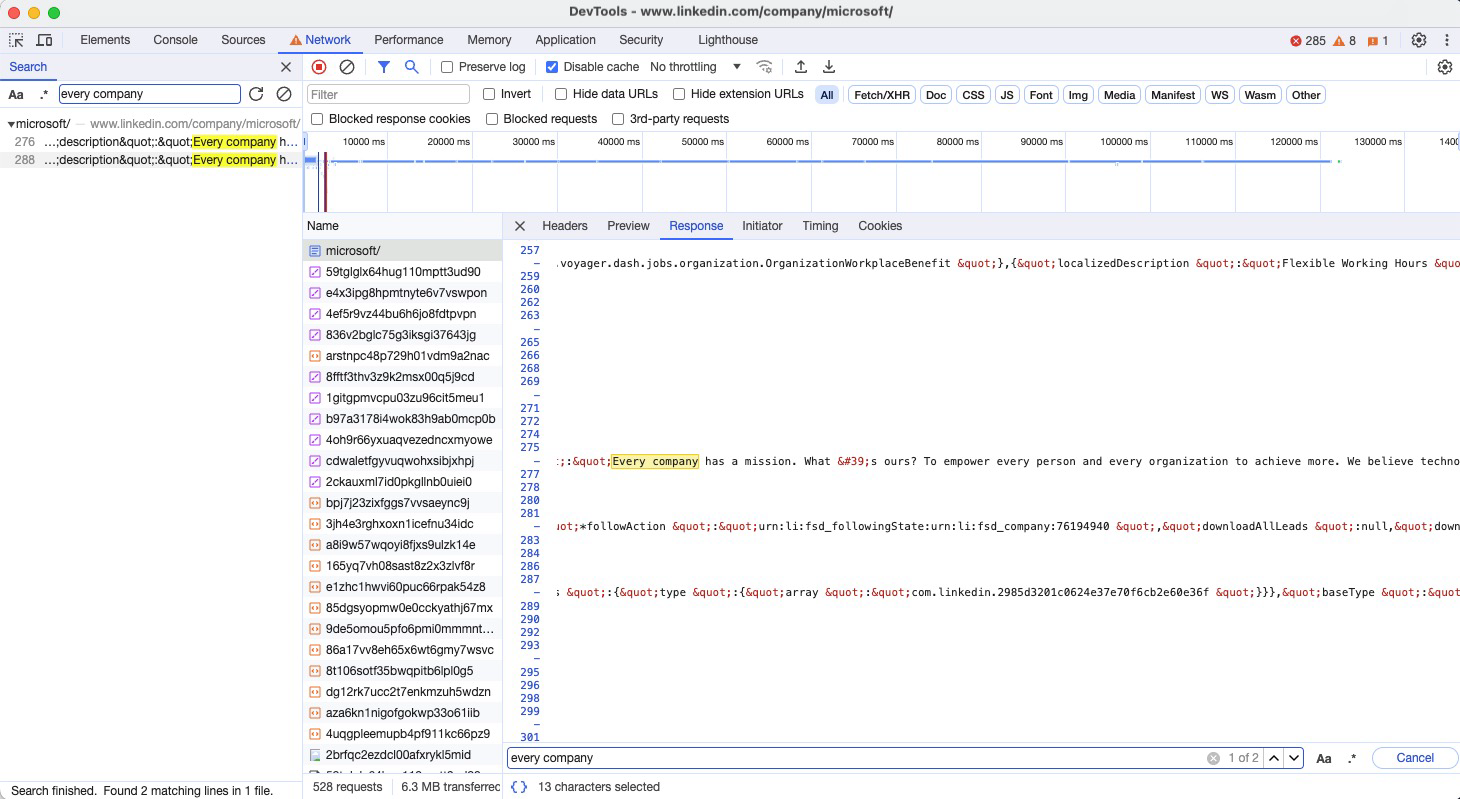Toggle the device emulation toolbar

click(x=45, y=39)
